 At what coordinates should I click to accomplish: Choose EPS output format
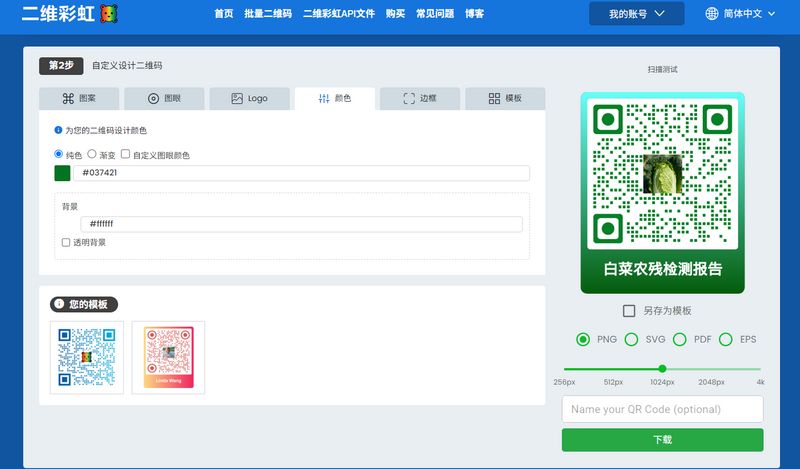point(726,339)
